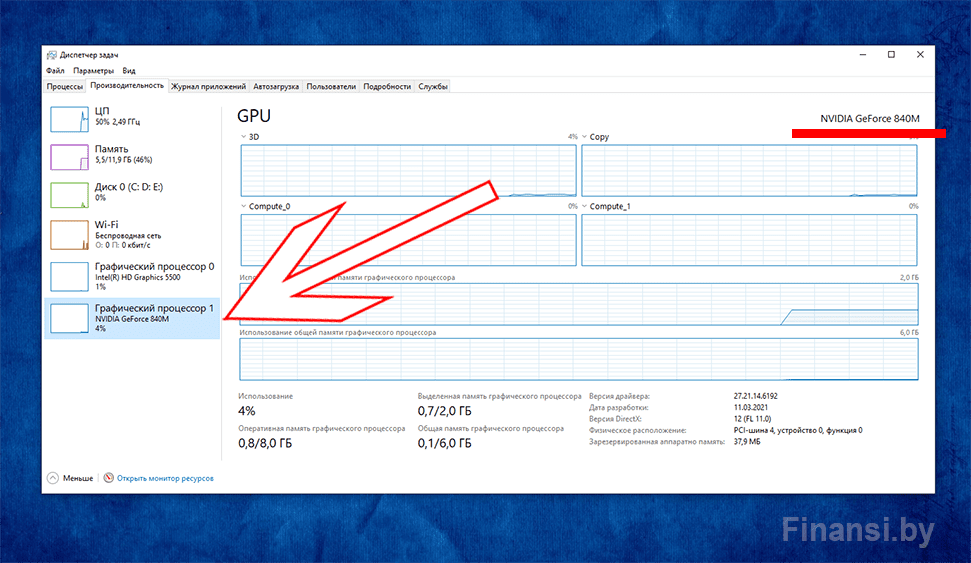Open the Параметры menu
971x563 pixels.
94,71
